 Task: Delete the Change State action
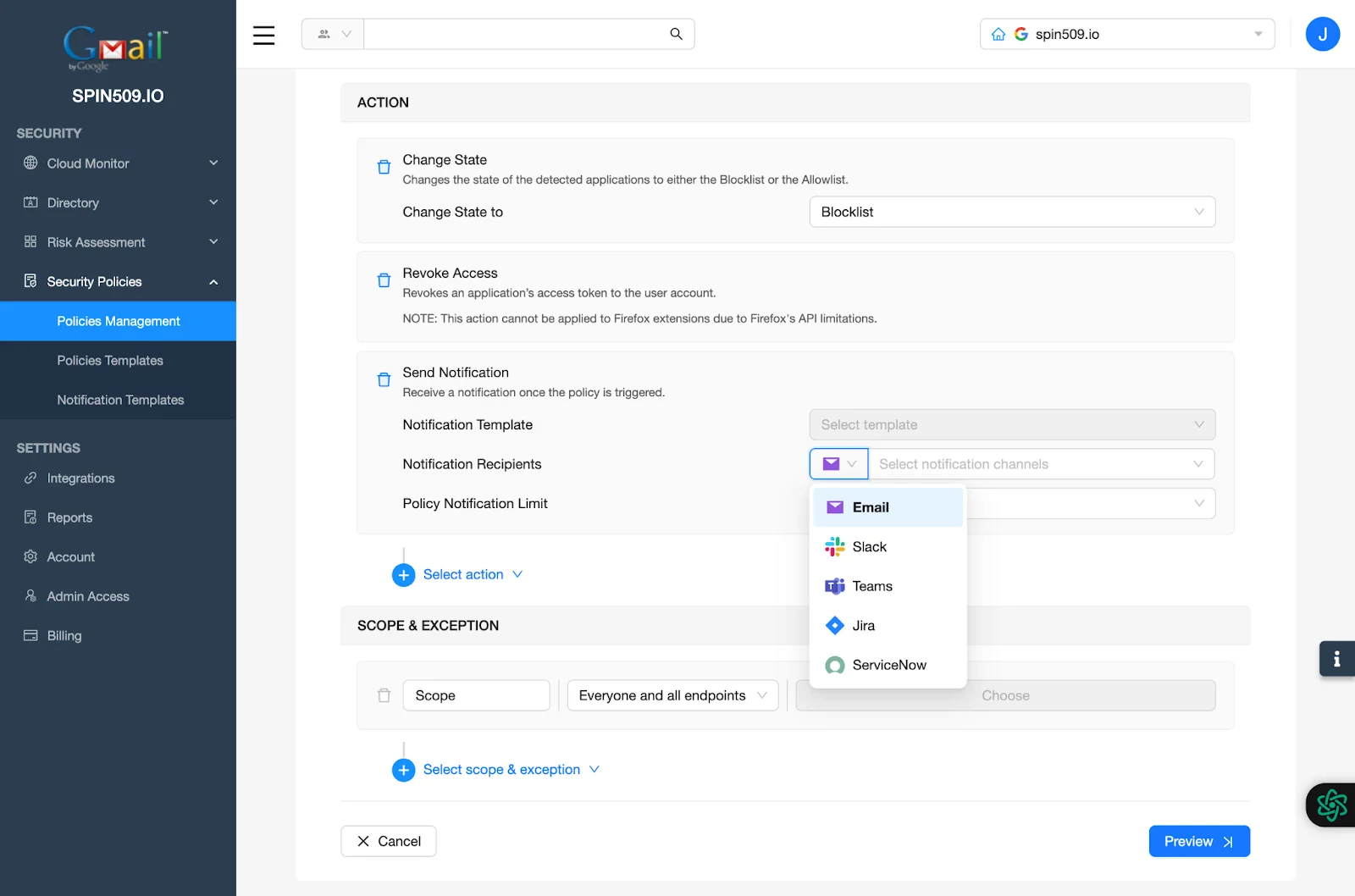point(384,167)
